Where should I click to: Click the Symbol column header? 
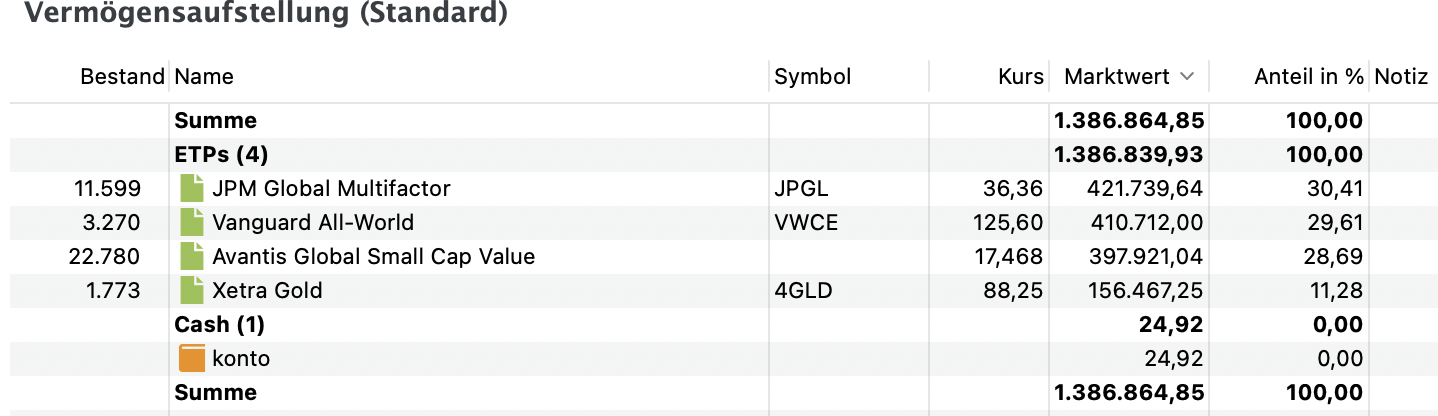pyautogui.click(x=812, y=77)
